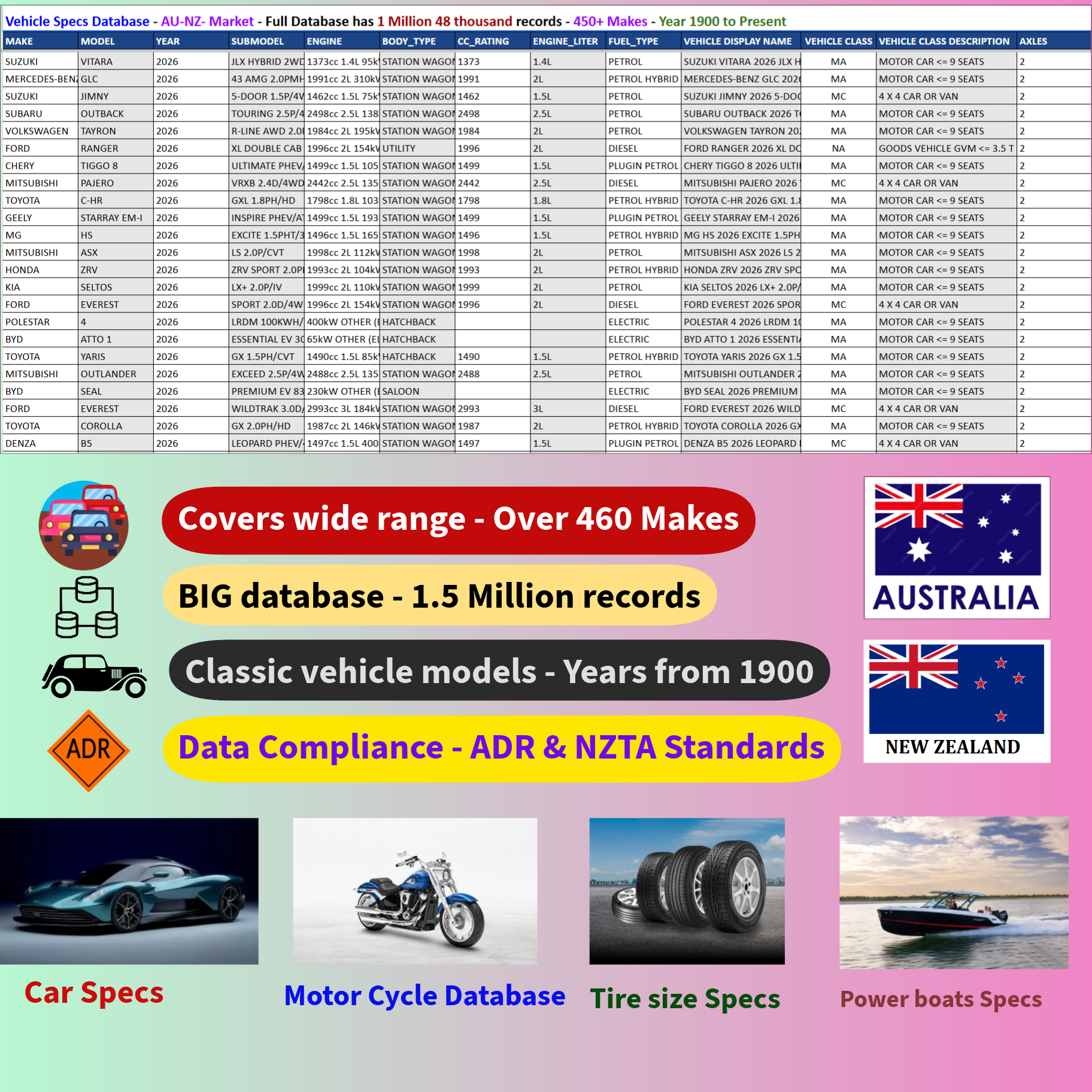Open the blue motorcycle thumbnail

(x=415, y=891)
